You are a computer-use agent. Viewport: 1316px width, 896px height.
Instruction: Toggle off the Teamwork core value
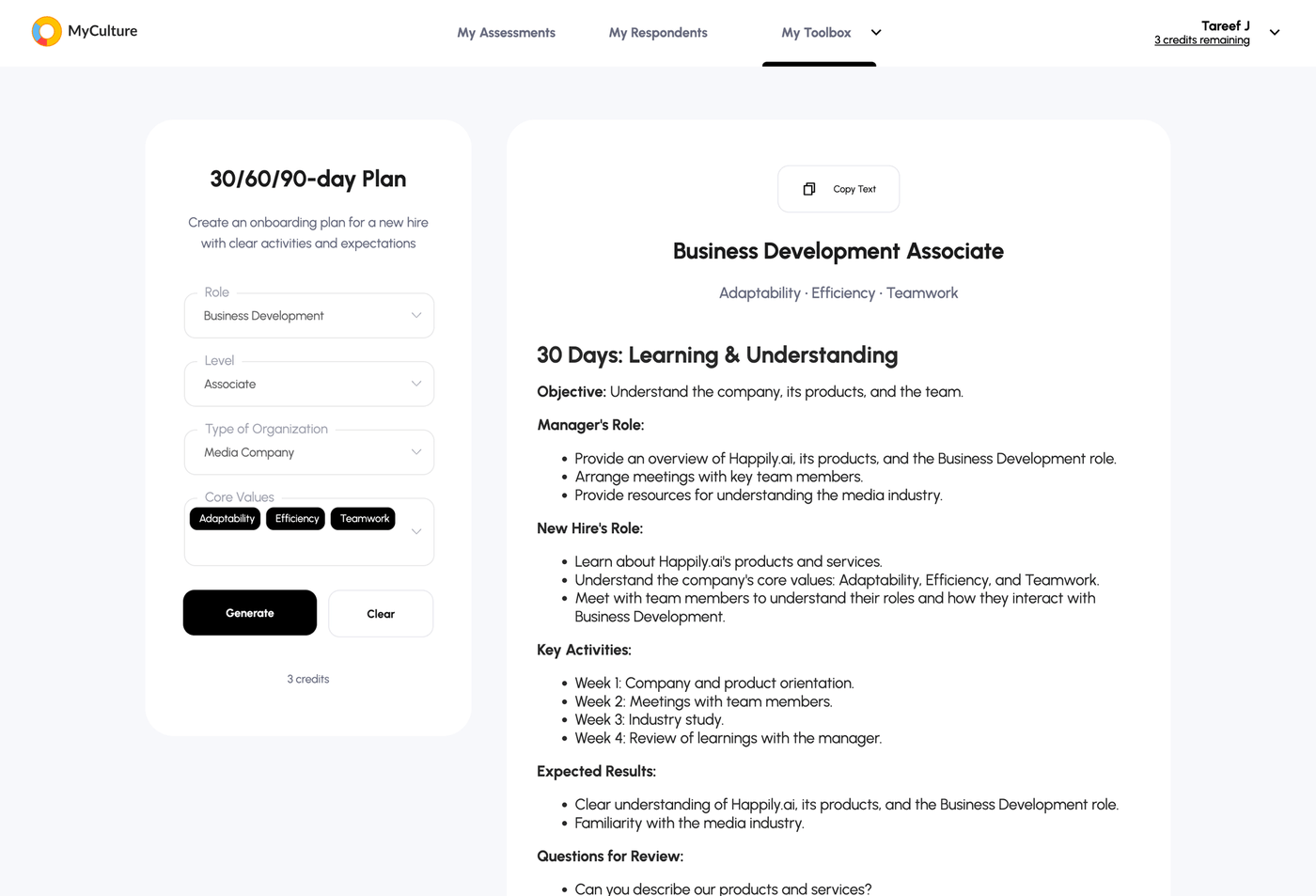click(362, 518)
